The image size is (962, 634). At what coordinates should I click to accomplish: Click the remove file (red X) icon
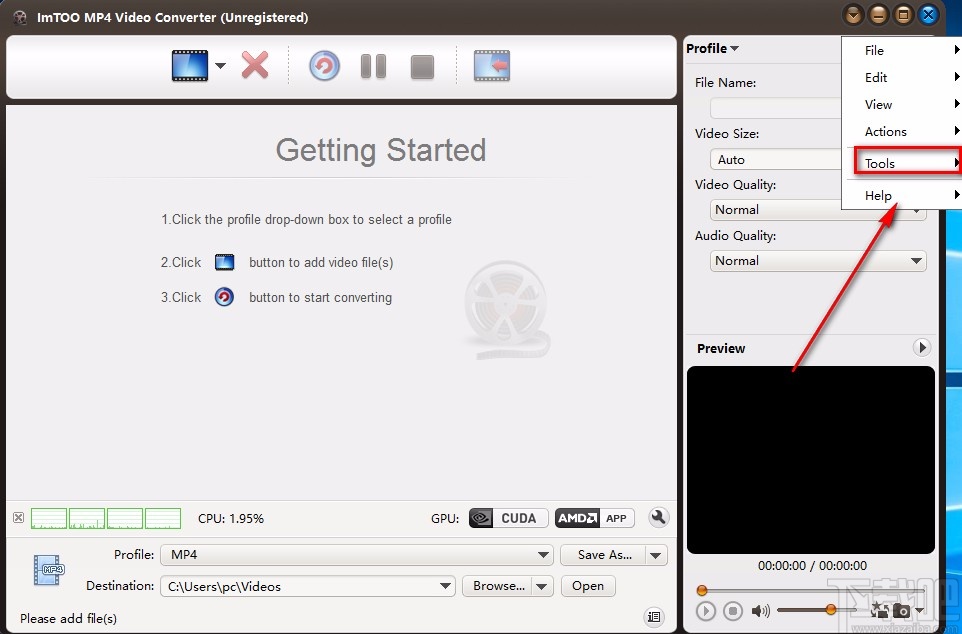254,65
